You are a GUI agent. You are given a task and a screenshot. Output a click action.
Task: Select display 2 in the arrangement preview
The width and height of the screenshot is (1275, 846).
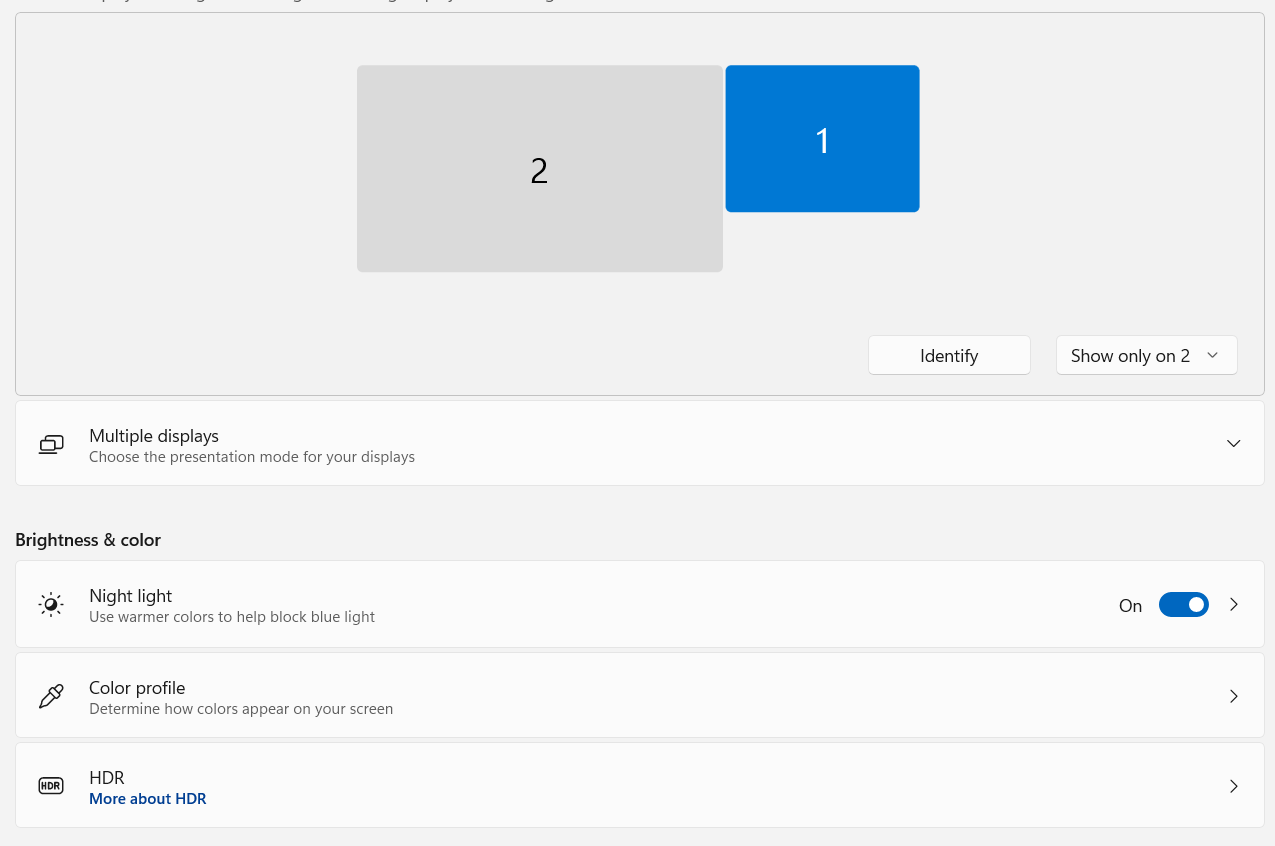tap(539, 168)
